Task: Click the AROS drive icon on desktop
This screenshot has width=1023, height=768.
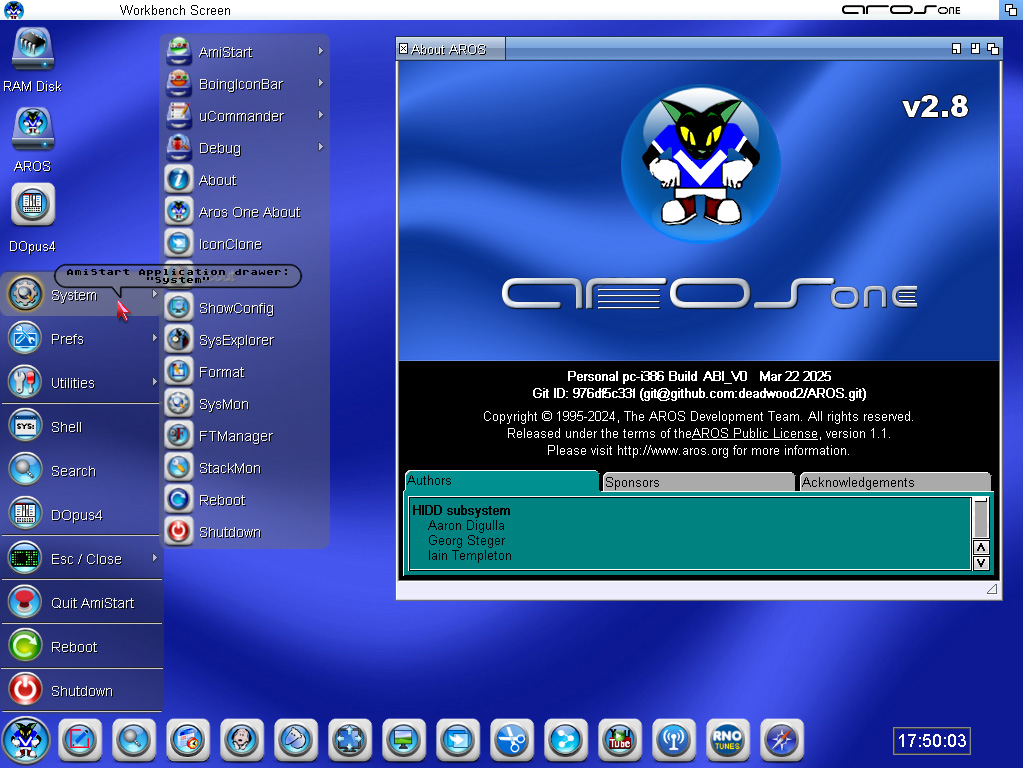Action: point(32,130)
